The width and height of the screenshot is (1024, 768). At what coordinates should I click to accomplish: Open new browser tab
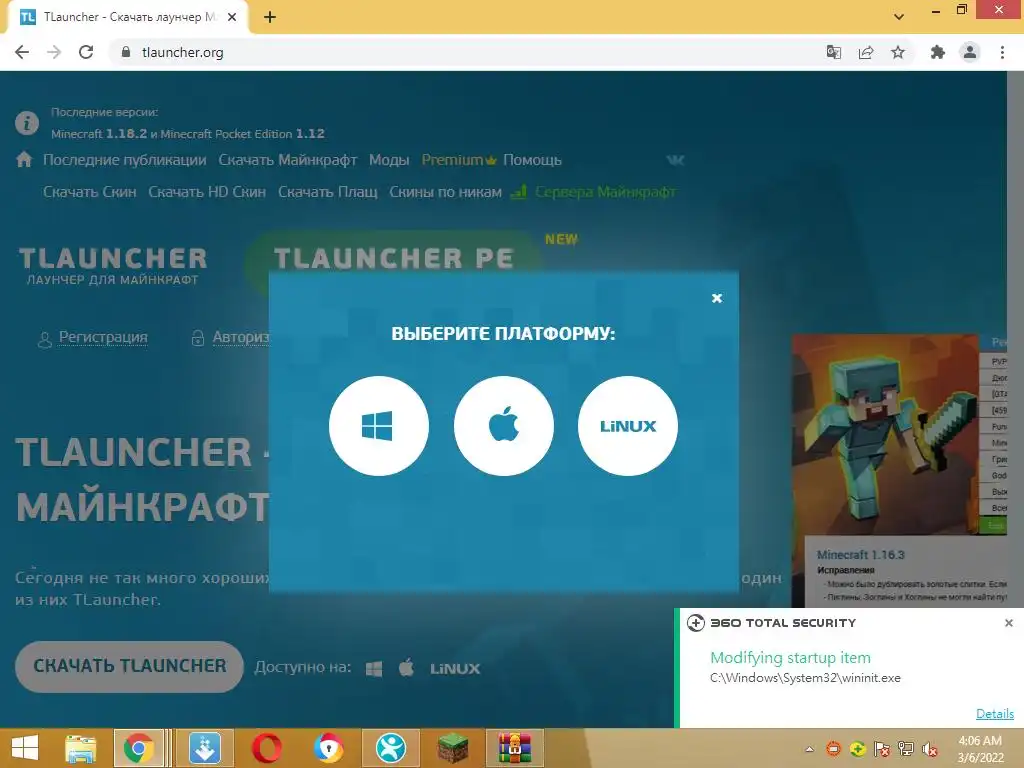pos(270,18)
